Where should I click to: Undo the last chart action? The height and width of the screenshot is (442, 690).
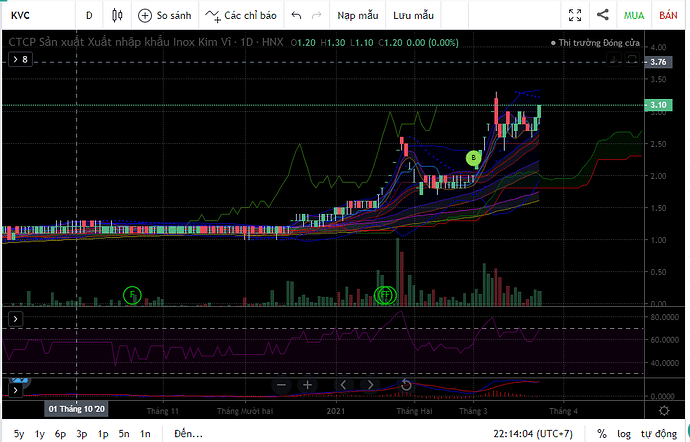coord(297,15)
